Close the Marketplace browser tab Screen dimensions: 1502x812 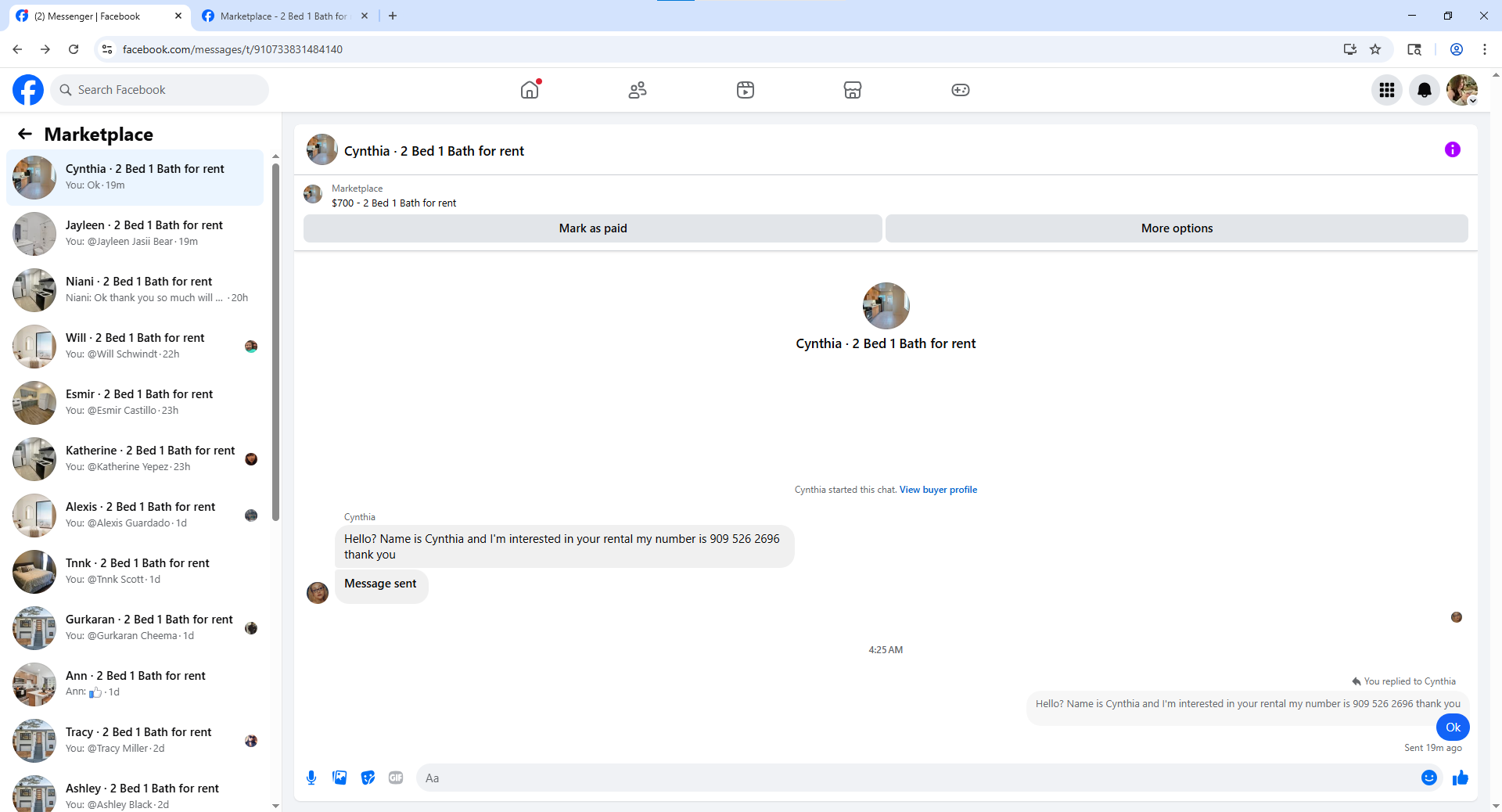pyautogui.click(x=365, y=16)
